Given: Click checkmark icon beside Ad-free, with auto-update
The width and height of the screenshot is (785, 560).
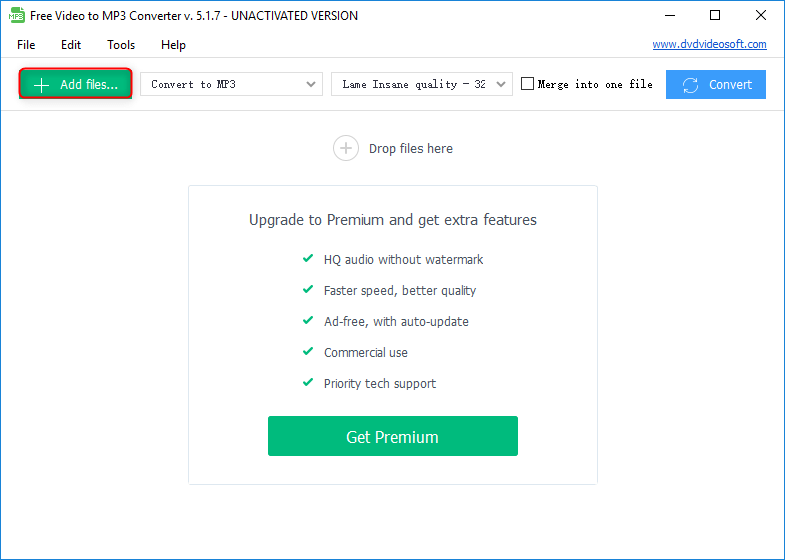Looking at the screenshot, I should tap(308, 320).
